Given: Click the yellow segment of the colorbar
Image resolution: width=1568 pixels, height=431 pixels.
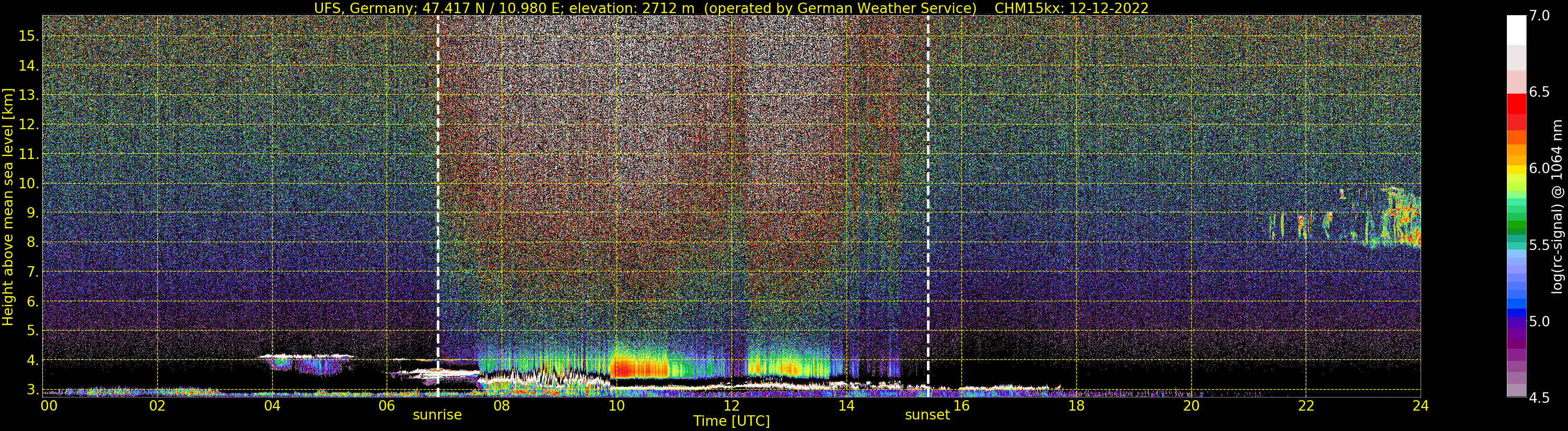Looking at the screenshot, I should 1516,171.
